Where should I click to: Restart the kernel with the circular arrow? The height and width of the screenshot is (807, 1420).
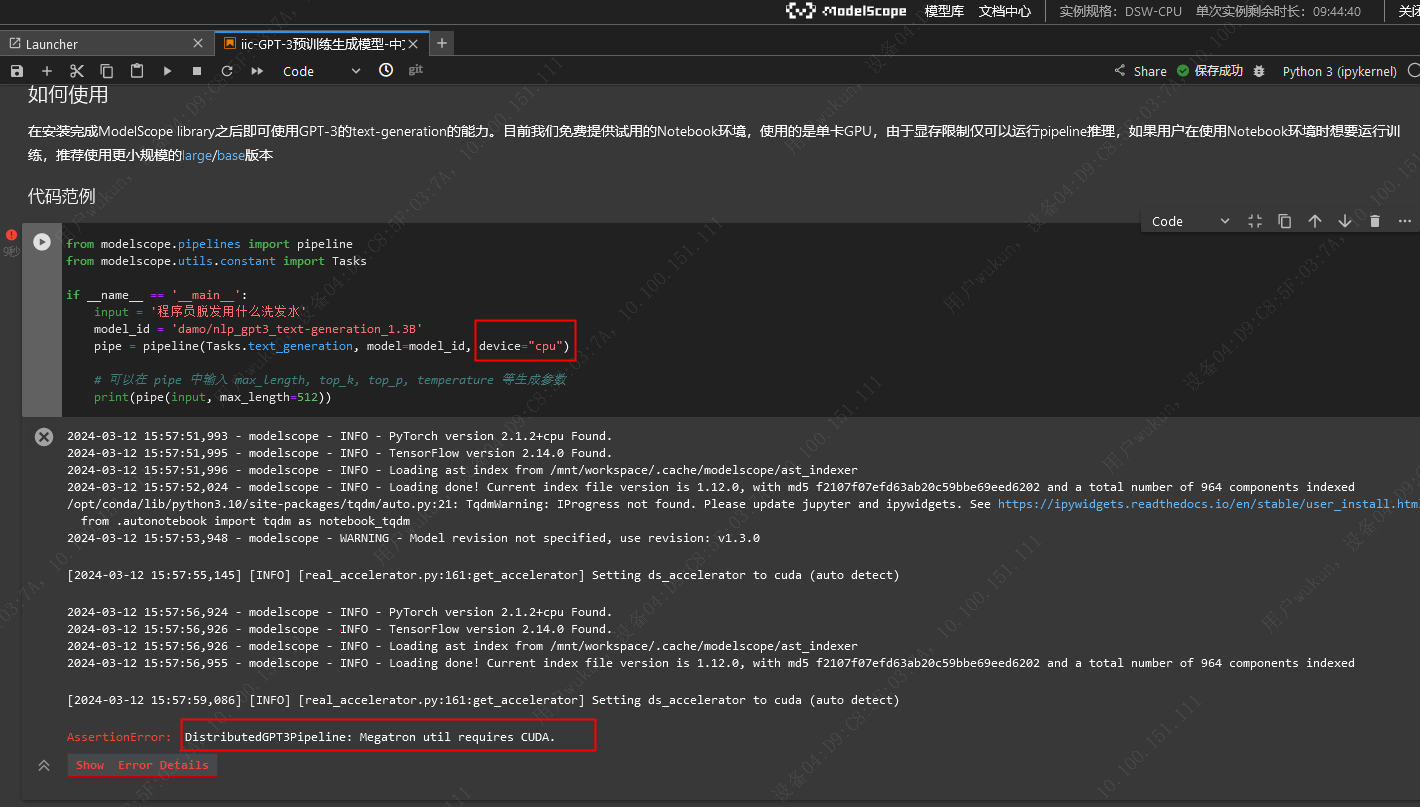pos(227,71)
